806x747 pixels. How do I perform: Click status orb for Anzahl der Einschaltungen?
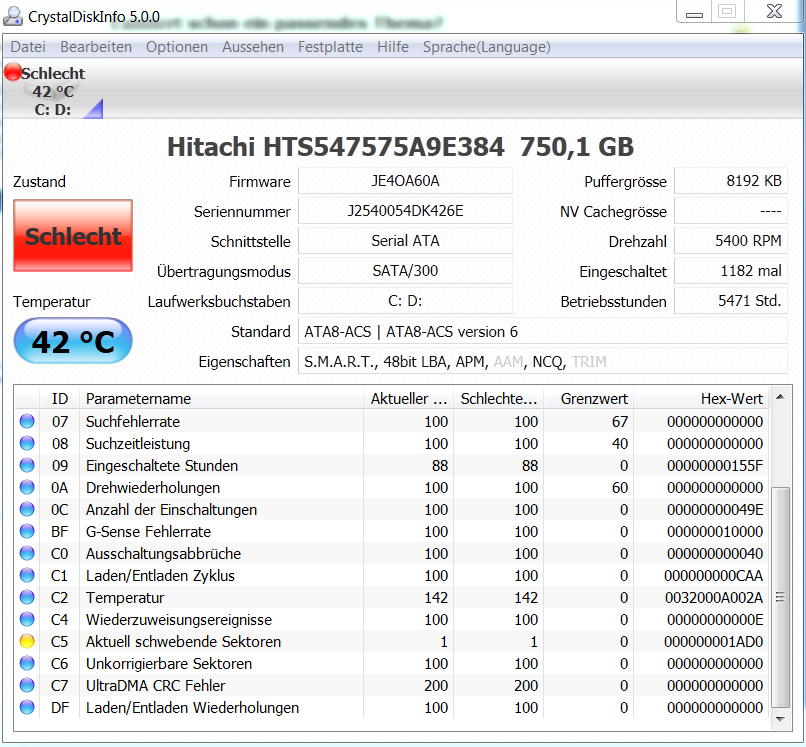coord(27,509)
